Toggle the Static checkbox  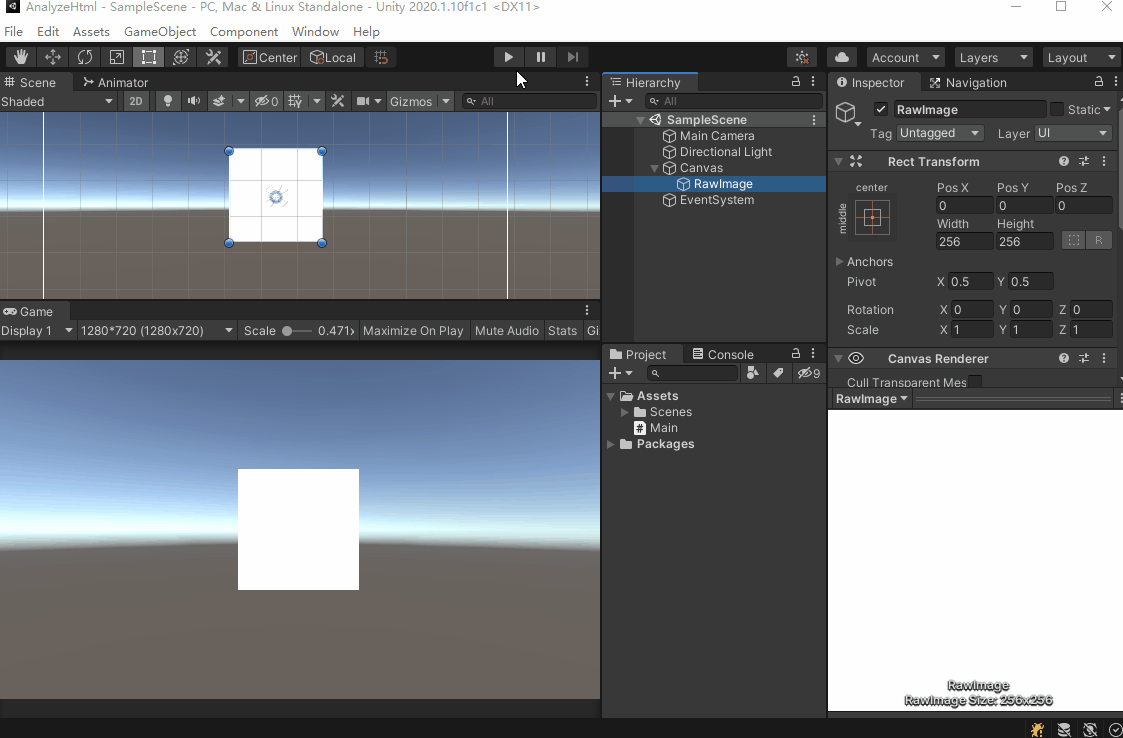(x=1057, y=110)
